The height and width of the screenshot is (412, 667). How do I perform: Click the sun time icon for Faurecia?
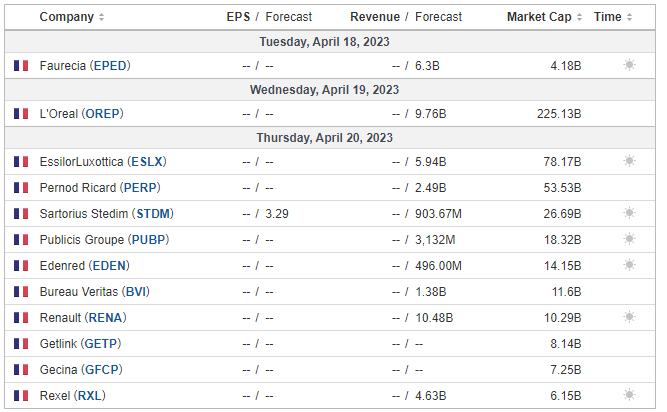tap(629, 65)
